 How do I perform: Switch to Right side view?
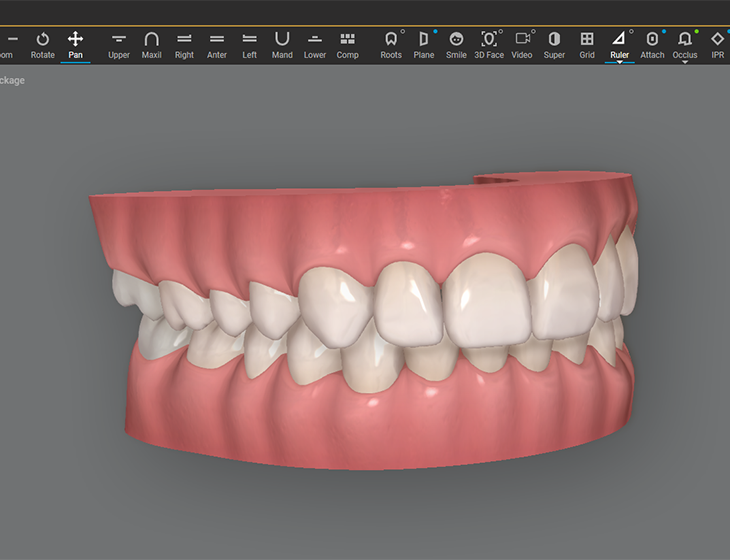184,44
